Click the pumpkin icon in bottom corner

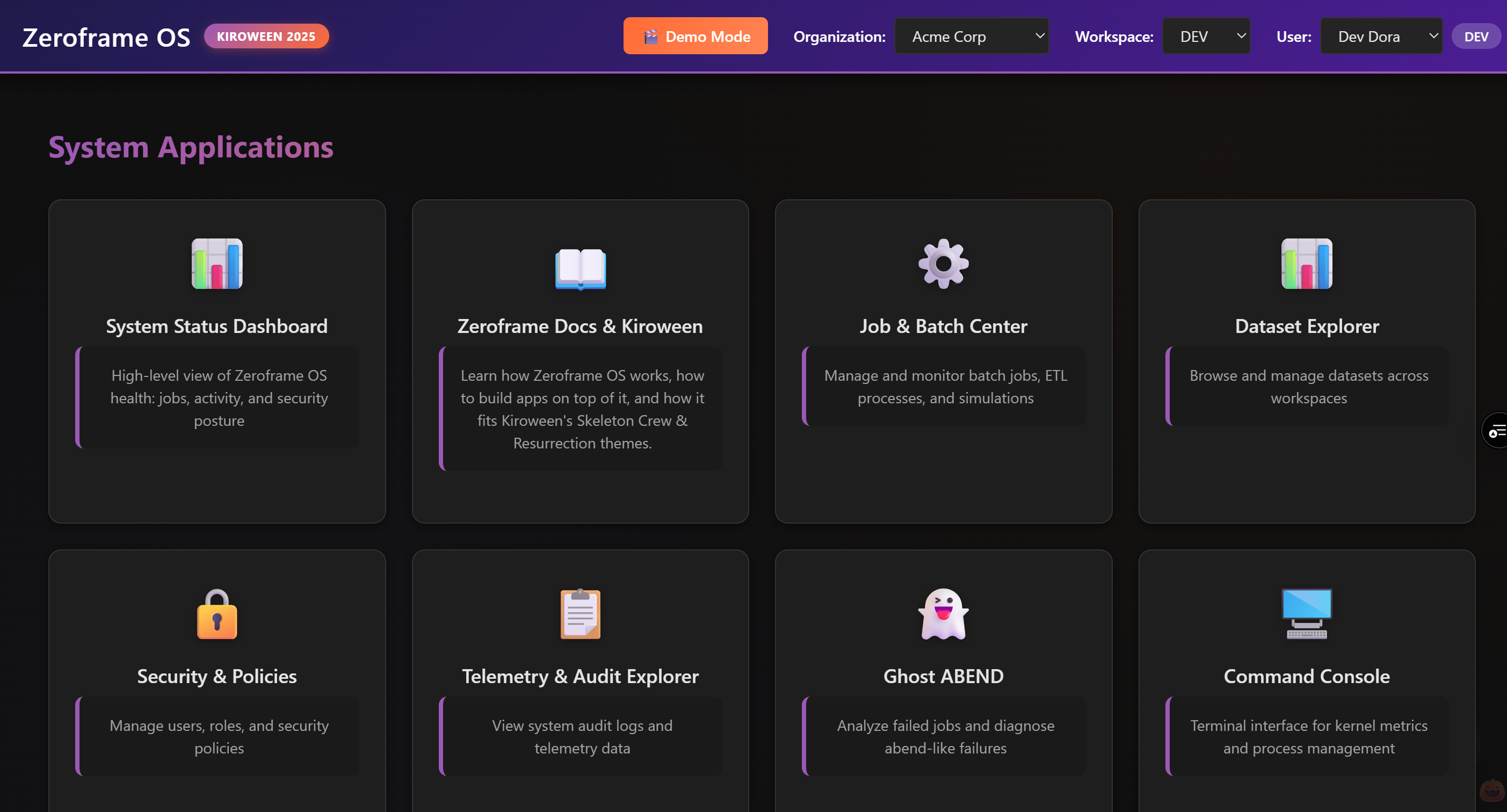pyautogui.click(x=1492, y=791)
